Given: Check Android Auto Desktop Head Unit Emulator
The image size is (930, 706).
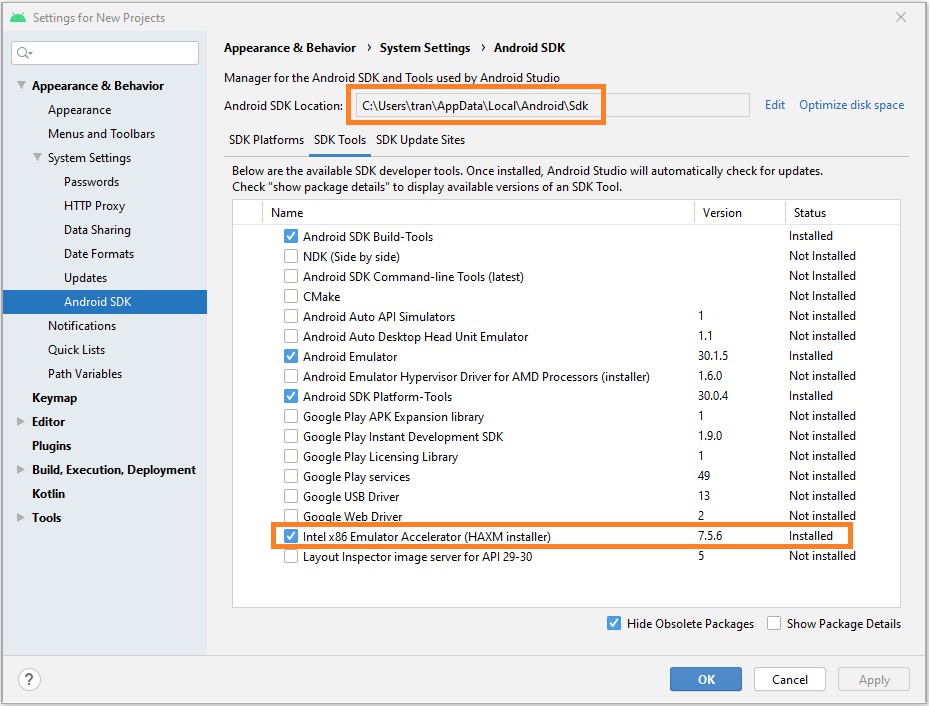Looking at the screenshot, I should tap(291, 336).
